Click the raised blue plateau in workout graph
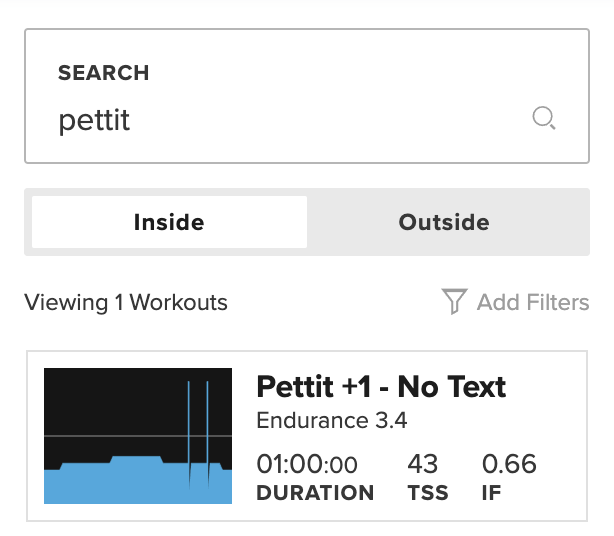 [x=137, y=461]
